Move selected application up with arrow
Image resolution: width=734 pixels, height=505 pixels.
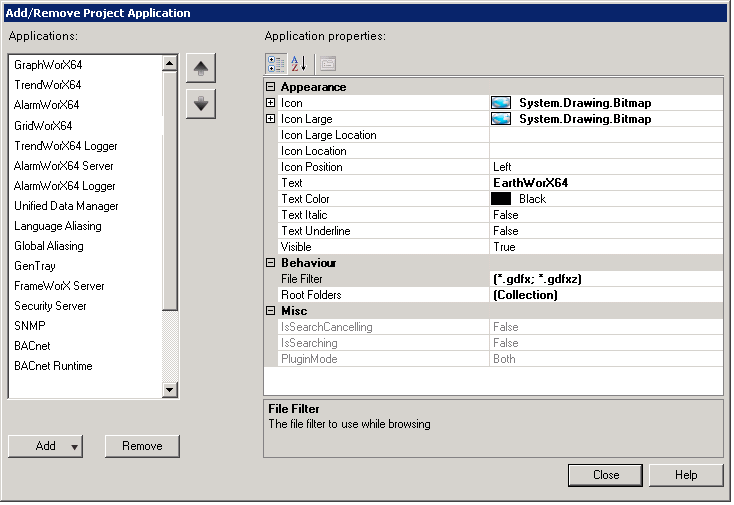coord(201,69)
